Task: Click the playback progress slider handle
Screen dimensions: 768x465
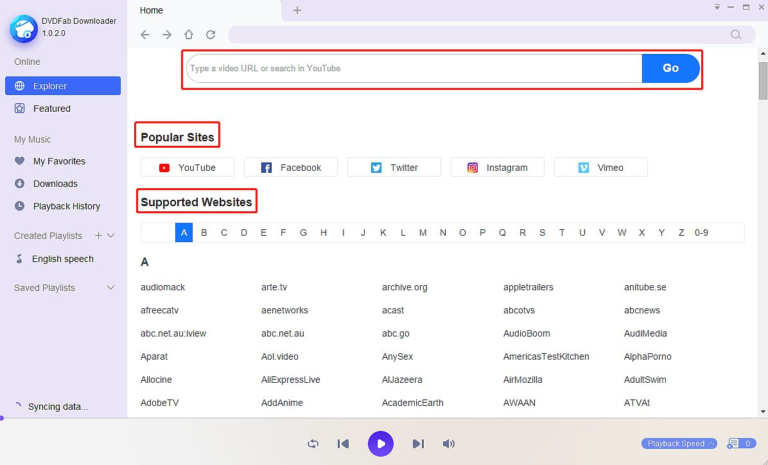Action: [1, 418]
